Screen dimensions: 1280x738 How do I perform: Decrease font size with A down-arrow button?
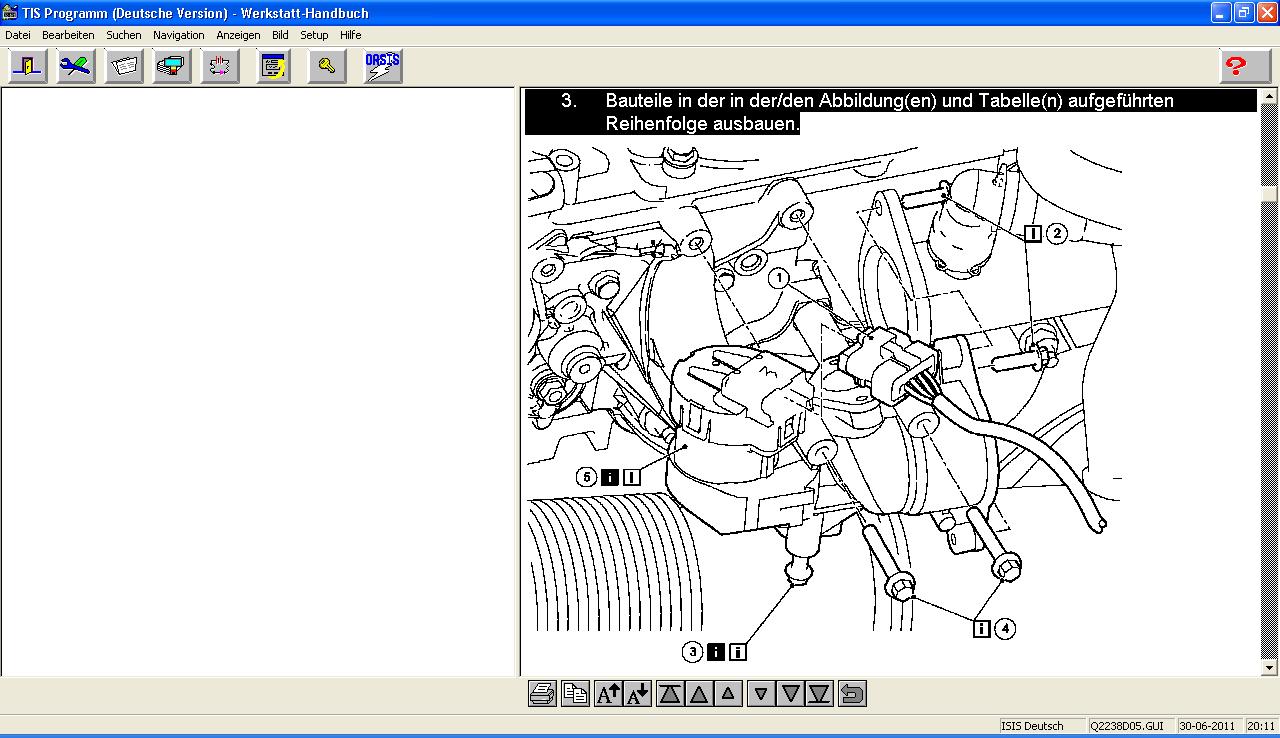click(x=638, y=693)
